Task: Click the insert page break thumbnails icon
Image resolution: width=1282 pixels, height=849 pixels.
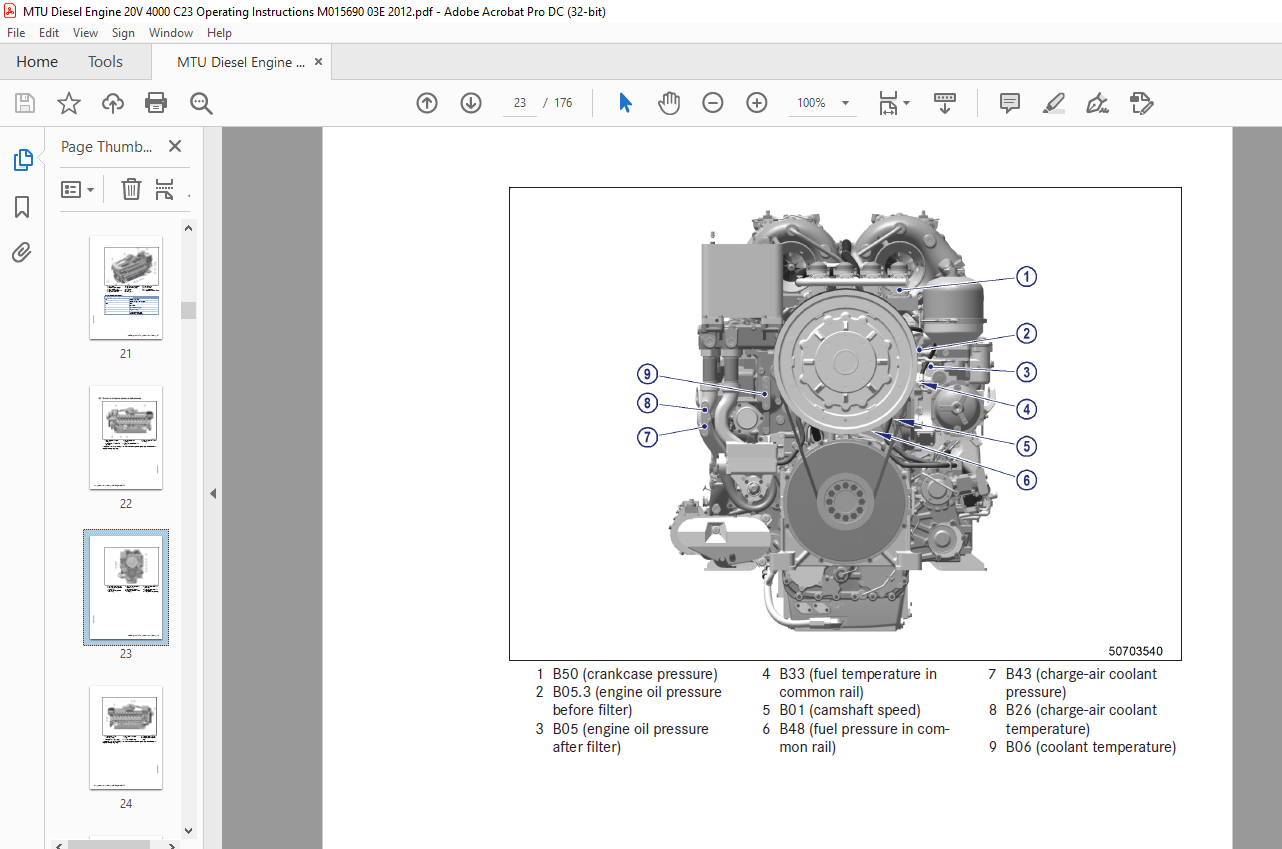Action: (x=165, y=189)
